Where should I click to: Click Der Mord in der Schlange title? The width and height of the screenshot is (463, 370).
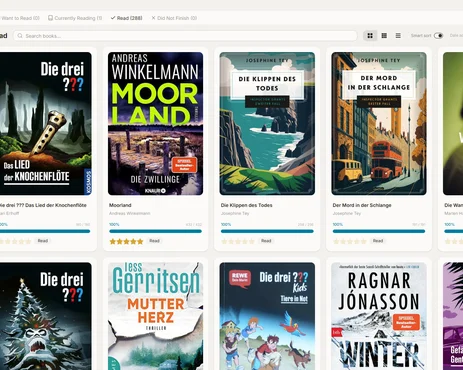click(362, 205)
